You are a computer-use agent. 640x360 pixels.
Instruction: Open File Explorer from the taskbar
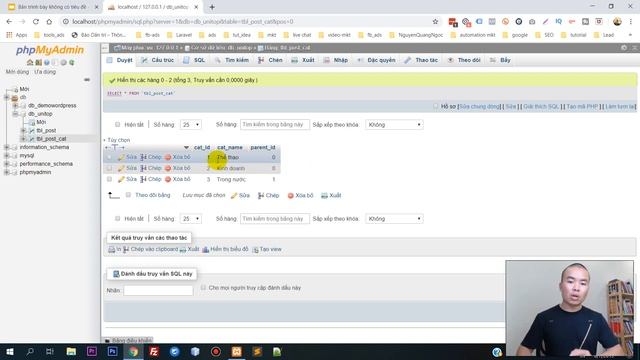71,351
